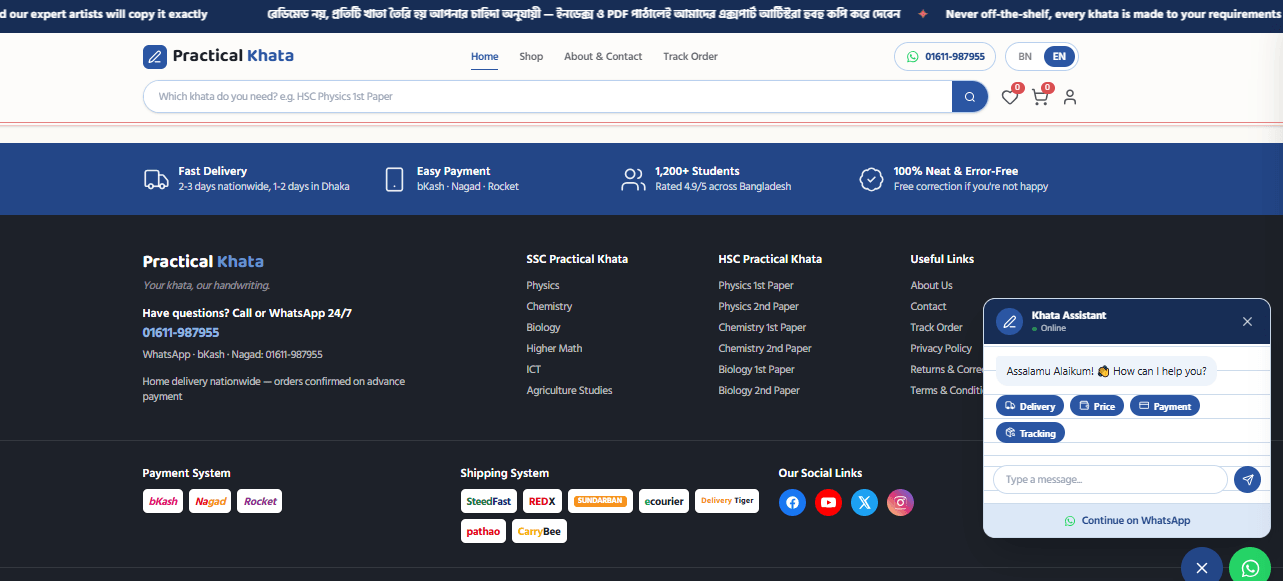Click the Easy Payment phone icon
Screen dimensions: 1283x581
tap(394, 179)
